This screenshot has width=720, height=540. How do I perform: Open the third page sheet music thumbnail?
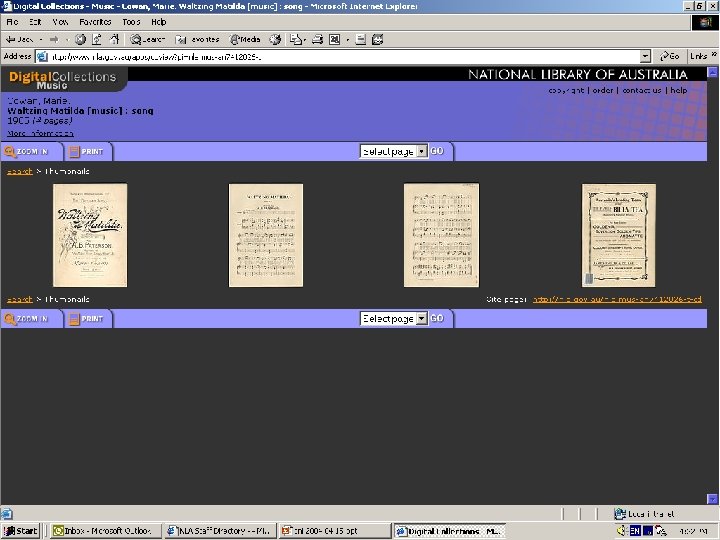point(441,235)
